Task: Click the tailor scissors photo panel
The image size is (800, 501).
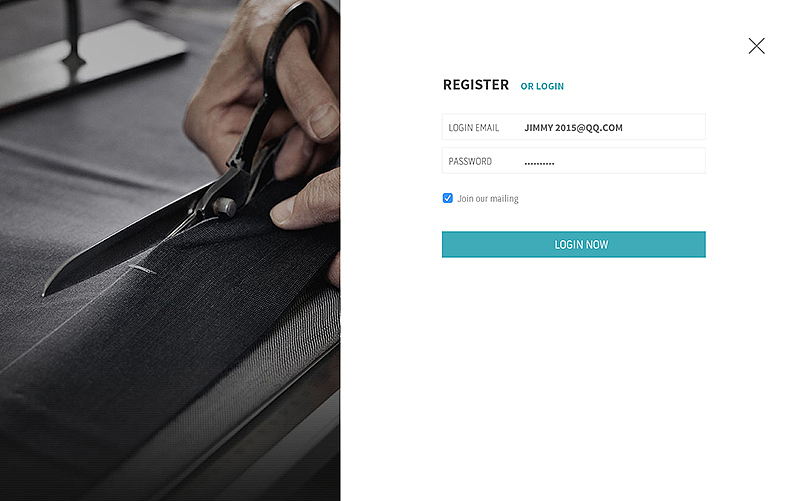Action: tap(170, 250)
